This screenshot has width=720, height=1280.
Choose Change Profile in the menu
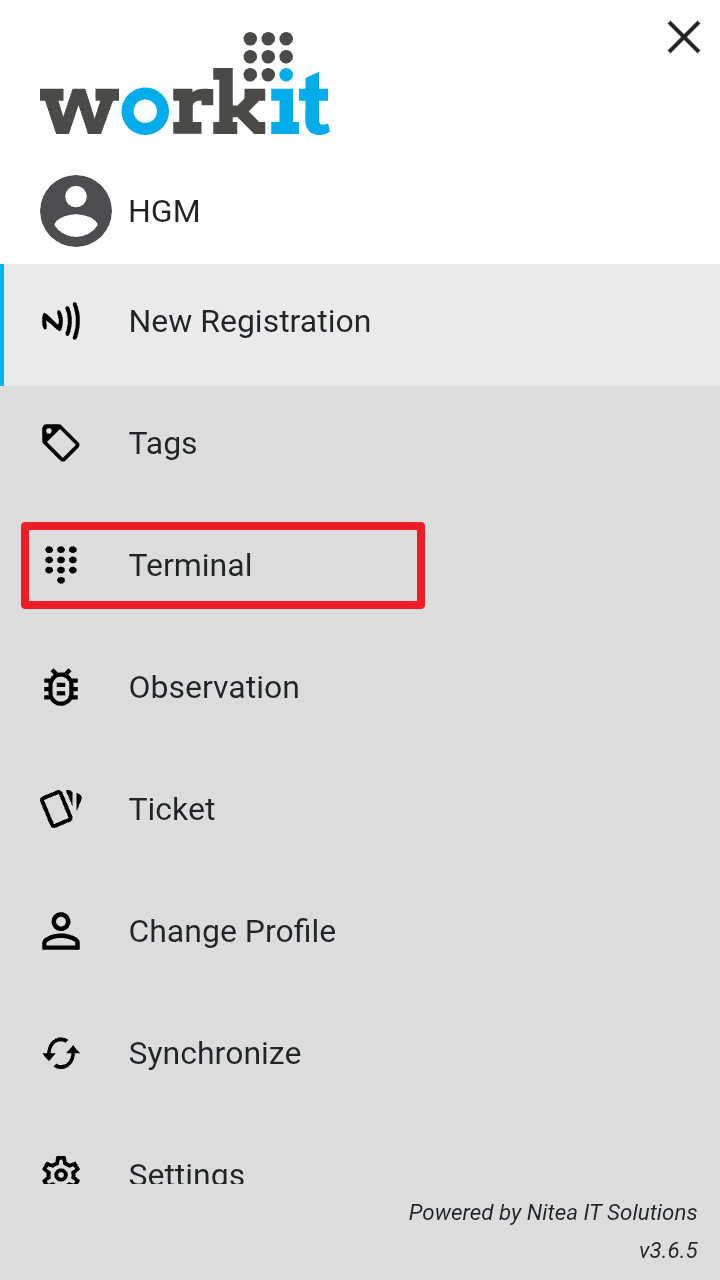[x=232, y=931]
